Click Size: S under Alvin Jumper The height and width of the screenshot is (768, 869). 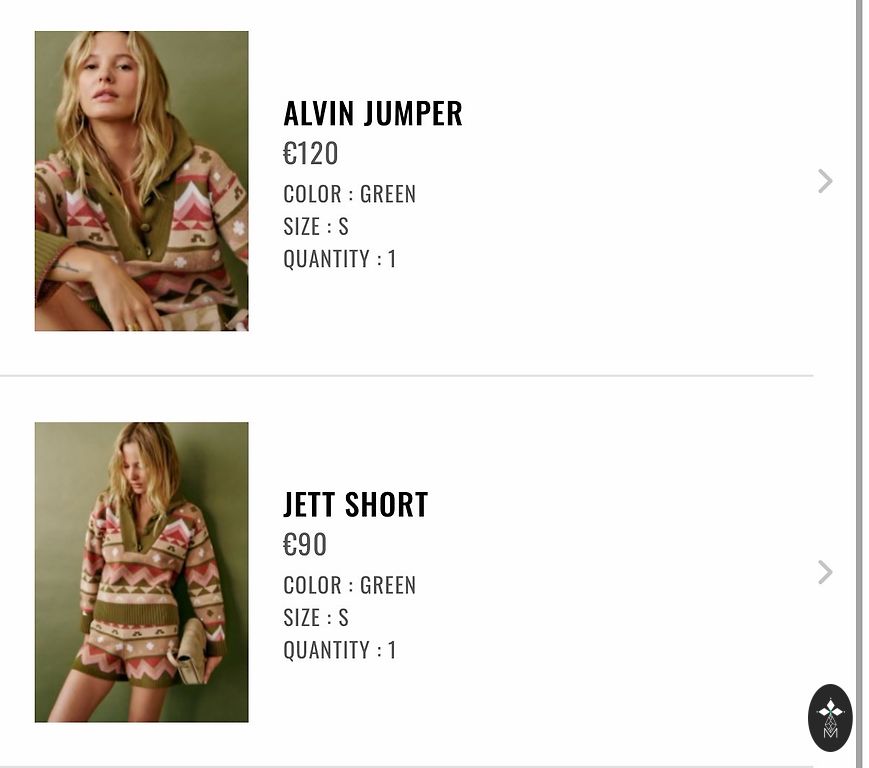click(x=316, y=227)
